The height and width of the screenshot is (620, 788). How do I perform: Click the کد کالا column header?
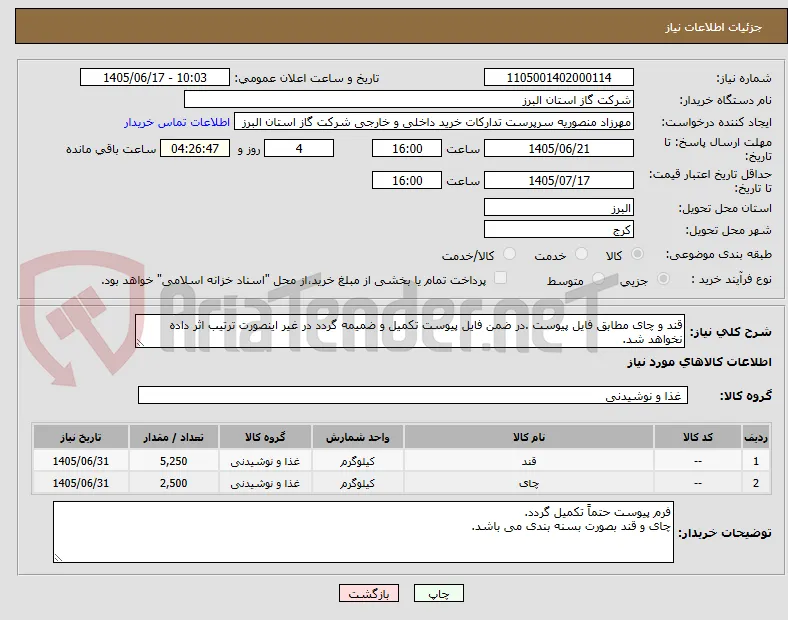pyautogui.click(x=698, y=437)
